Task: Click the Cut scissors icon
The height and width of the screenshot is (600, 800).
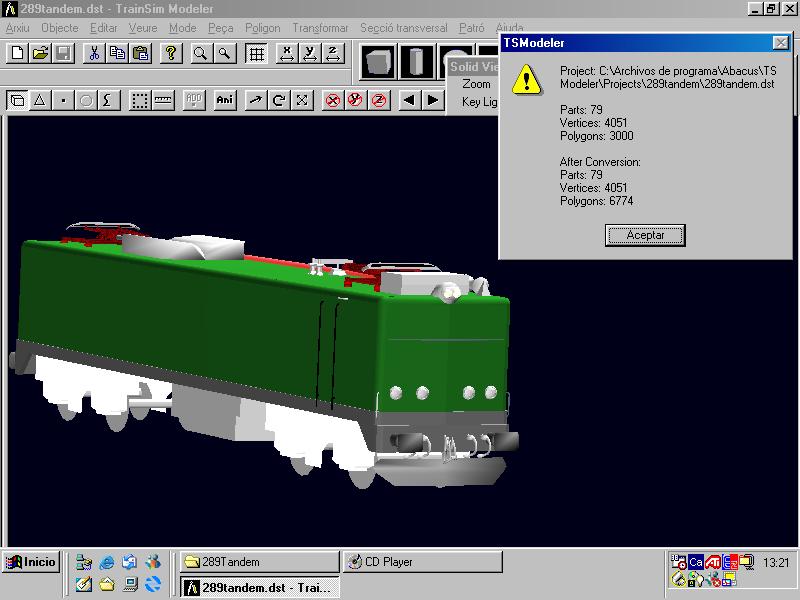Action: [x=94, y=54]
